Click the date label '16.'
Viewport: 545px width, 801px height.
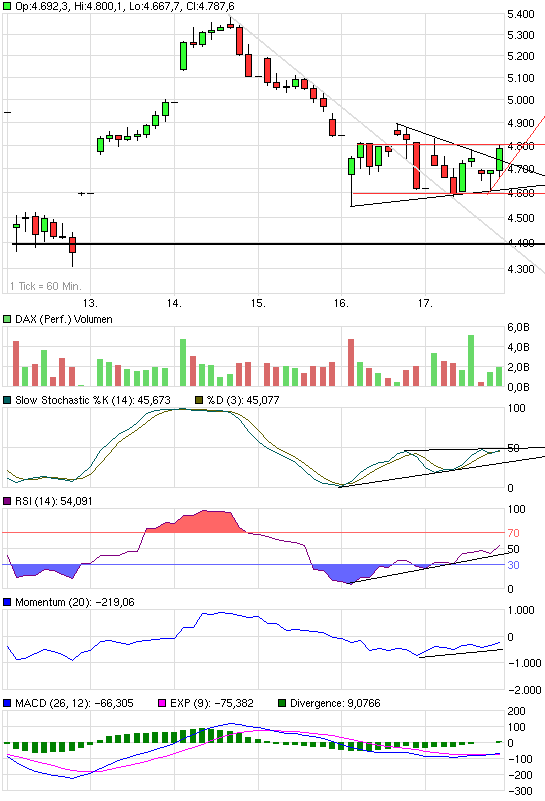(341, 303)
